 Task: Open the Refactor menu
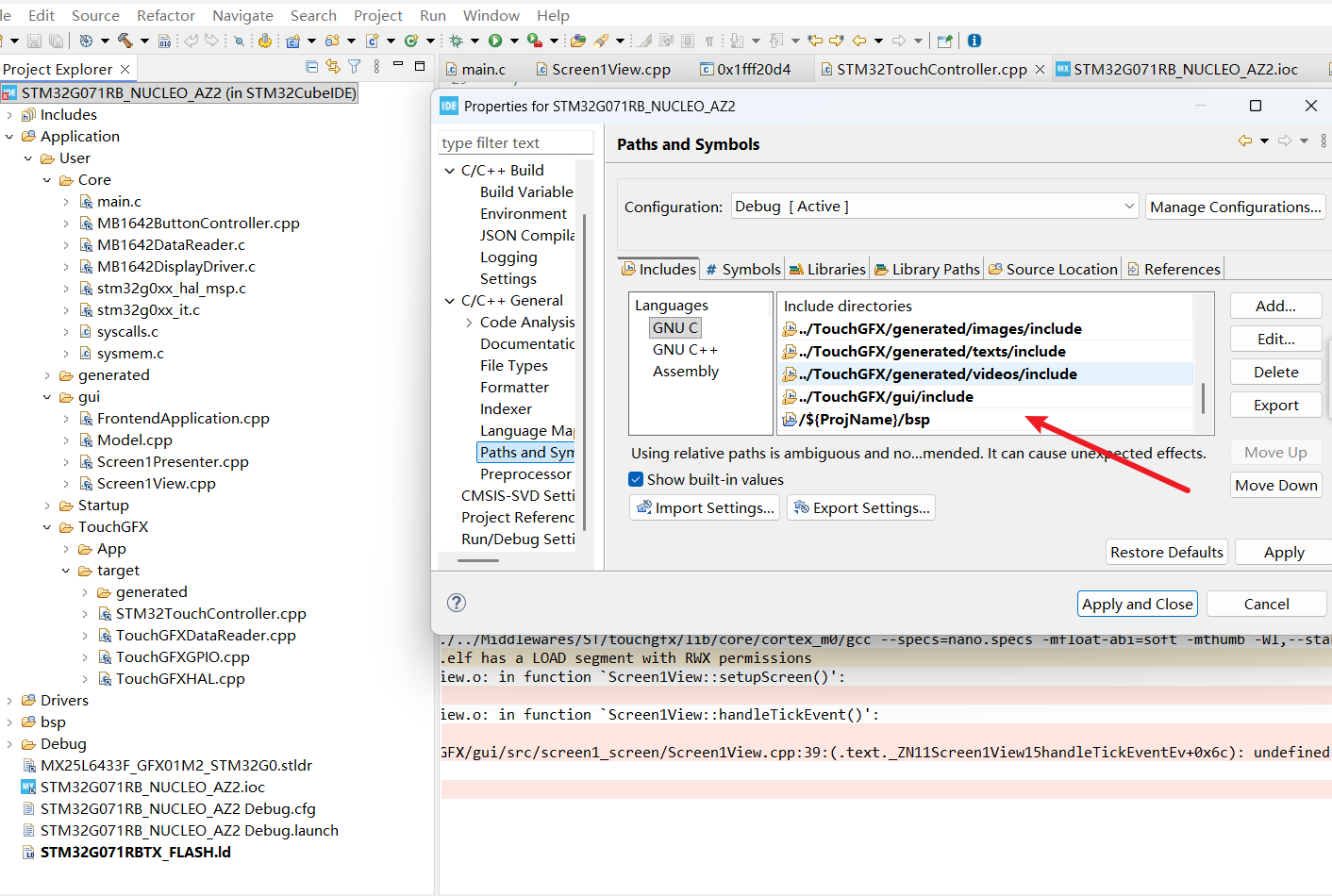[166, 15]
